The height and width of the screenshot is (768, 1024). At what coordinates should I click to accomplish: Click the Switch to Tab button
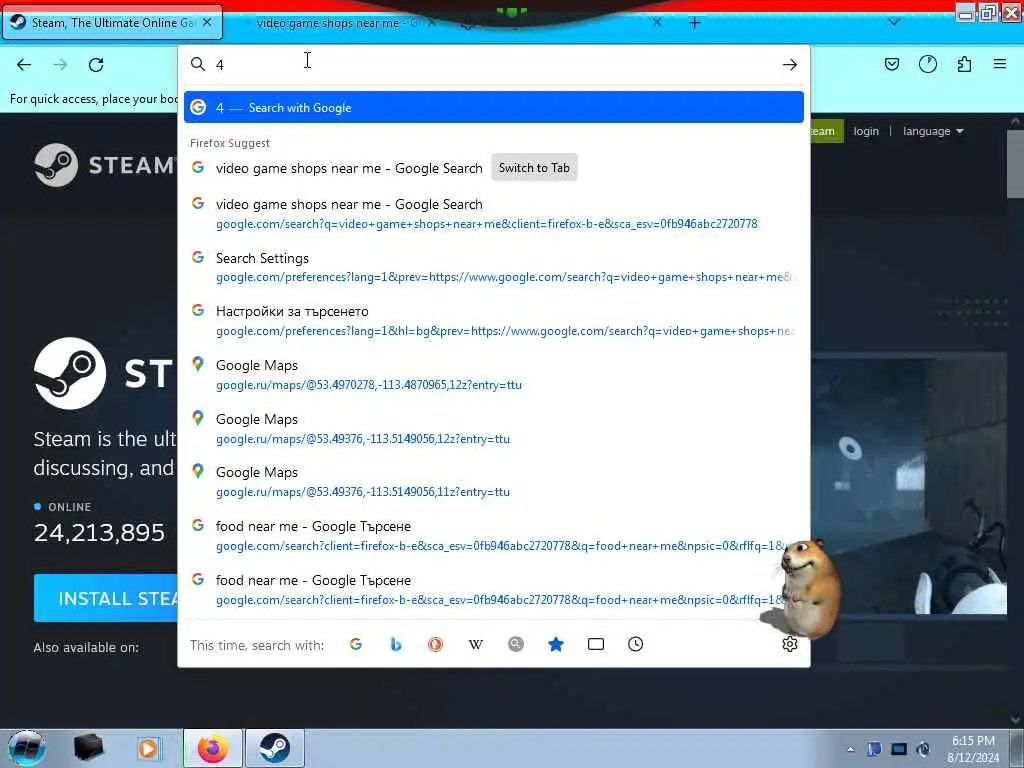(534, 168)
